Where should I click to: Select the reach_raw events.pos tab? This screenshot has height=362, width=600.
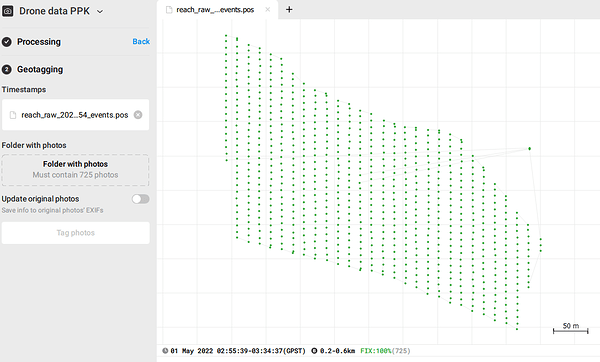[217, 10]
